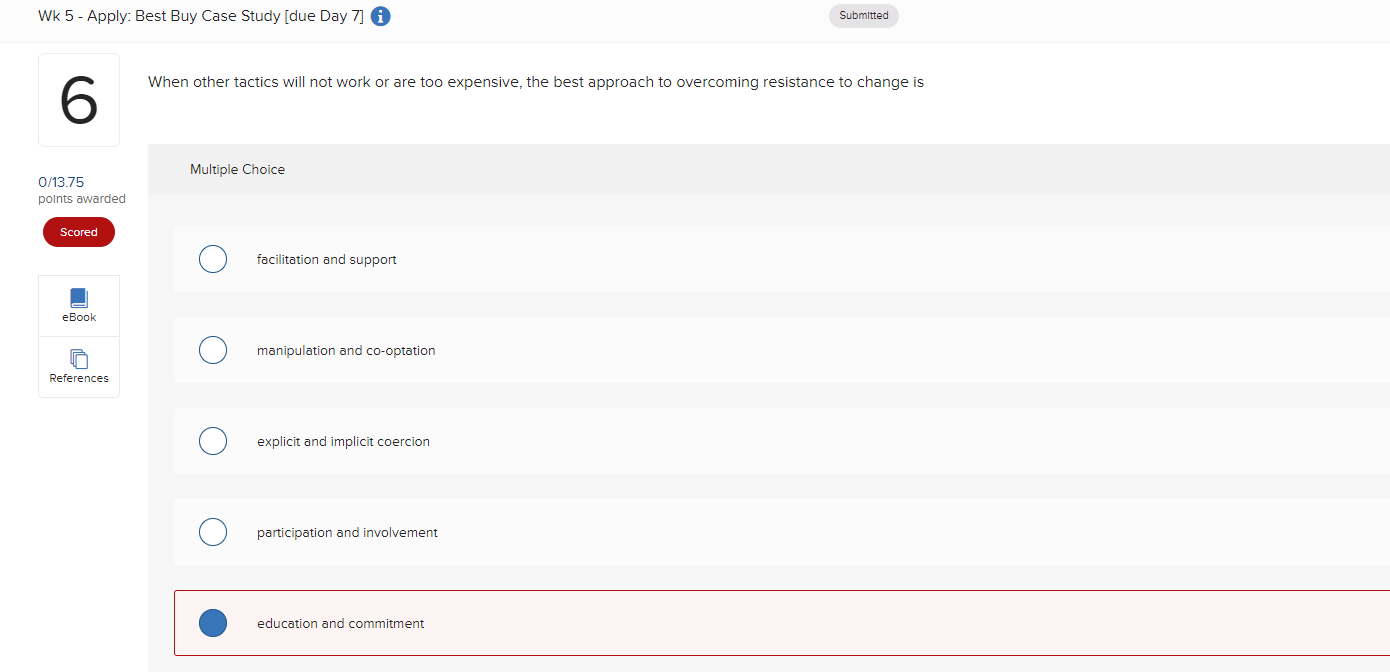1390x672 pixels.
Task: Click the question number 6 box
Action: click(x=78, y=99)
